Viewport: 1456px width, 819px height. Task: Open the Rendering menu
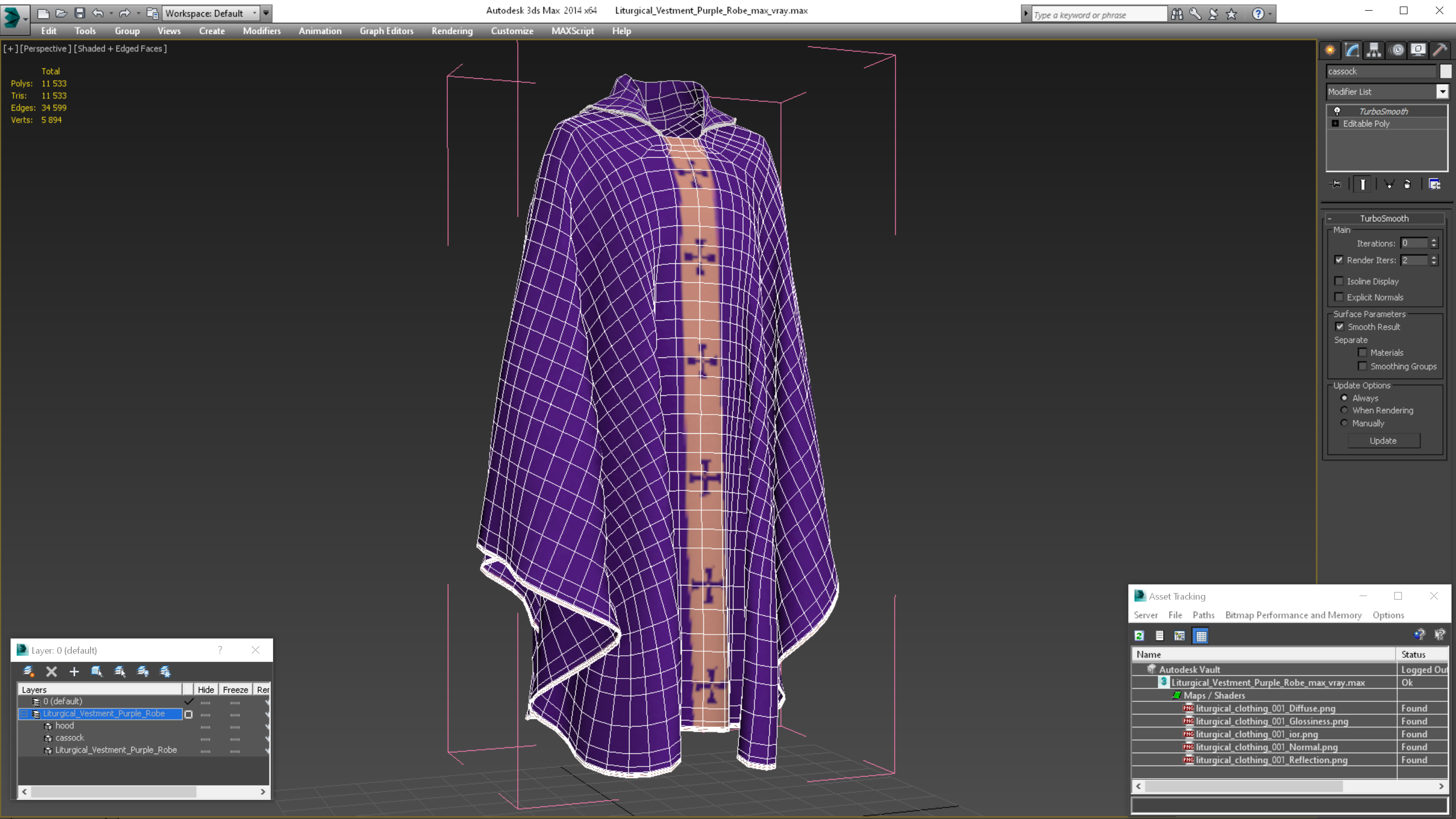[x=451, y=31]
